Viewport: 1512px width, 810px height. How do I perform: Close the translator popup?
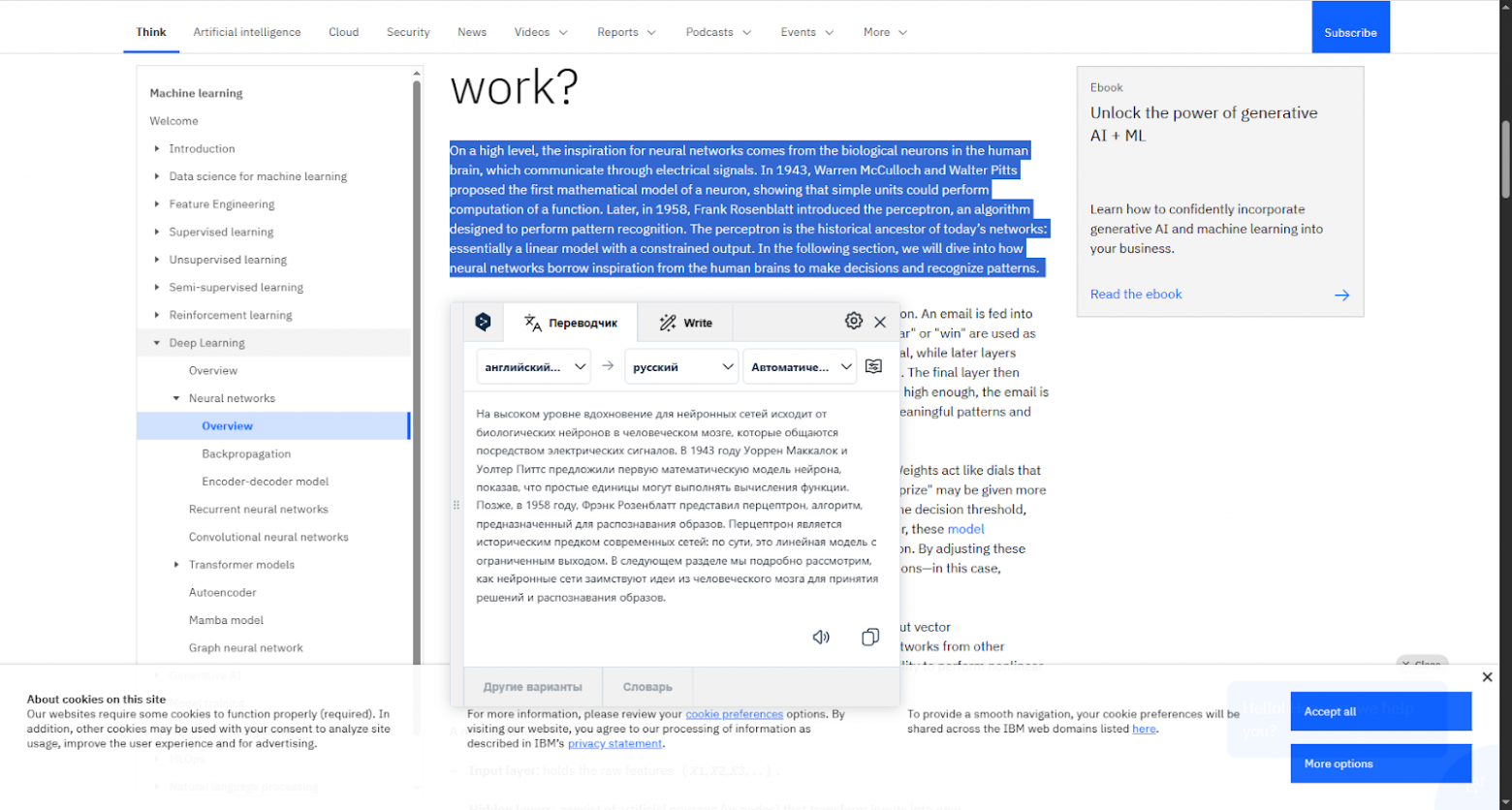(880, 321)
